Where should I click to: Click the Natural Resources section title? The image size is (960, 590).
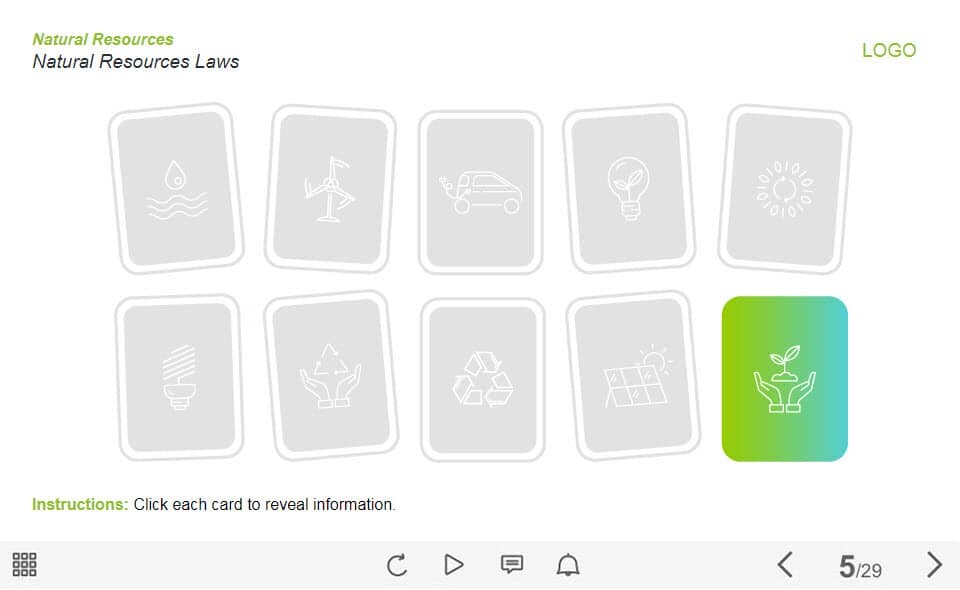[x=103, y=39]
